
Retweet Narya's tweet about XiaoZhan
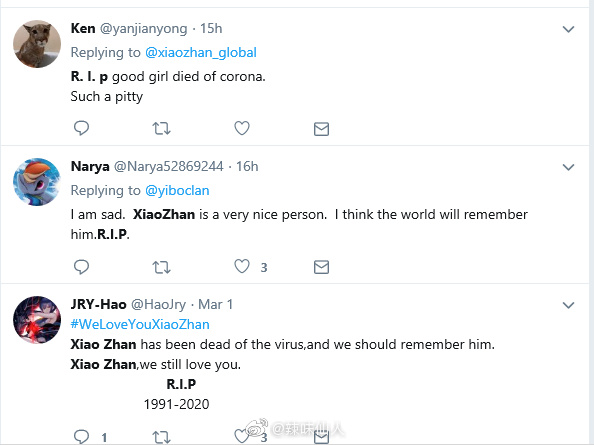tap(161, 267)
